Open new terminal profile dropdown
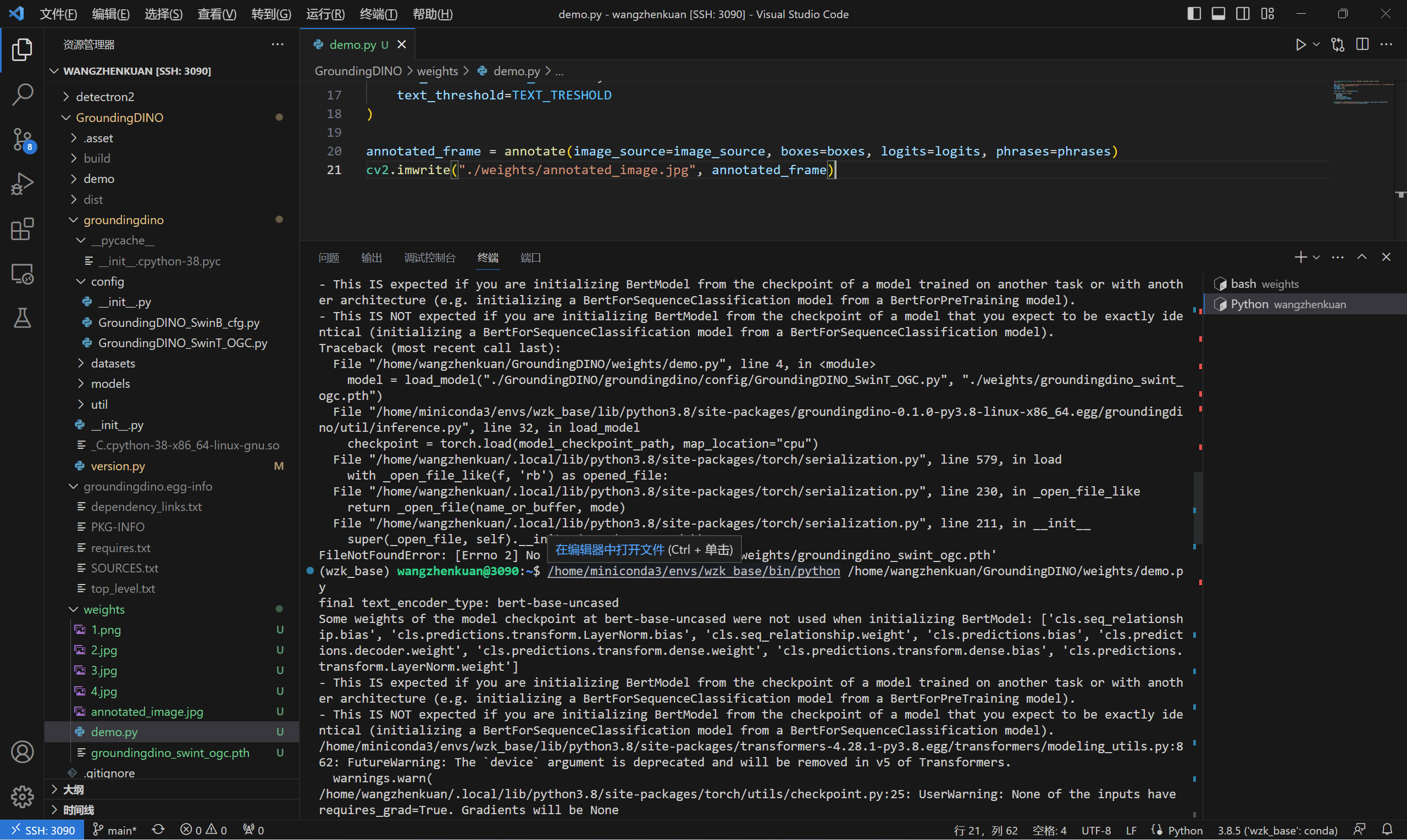 coord(1316,257)
